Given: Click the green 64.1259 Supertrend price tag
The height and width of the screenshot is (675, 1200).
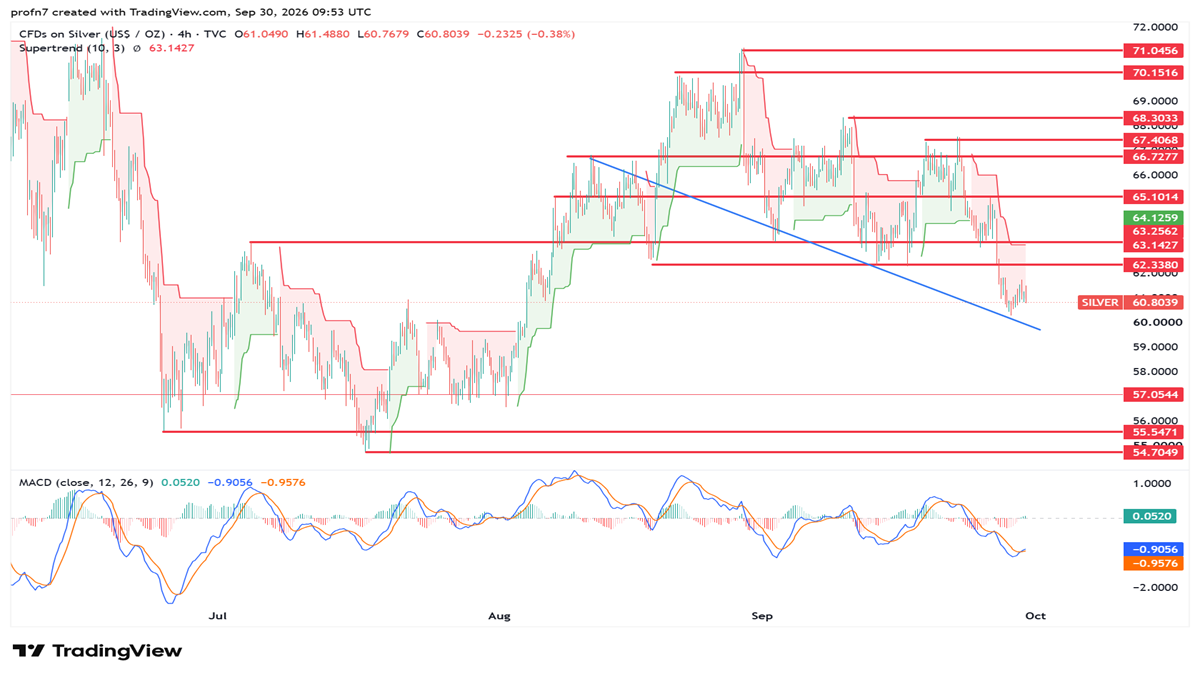Looking at the screenshot, I should point(1156,217).
